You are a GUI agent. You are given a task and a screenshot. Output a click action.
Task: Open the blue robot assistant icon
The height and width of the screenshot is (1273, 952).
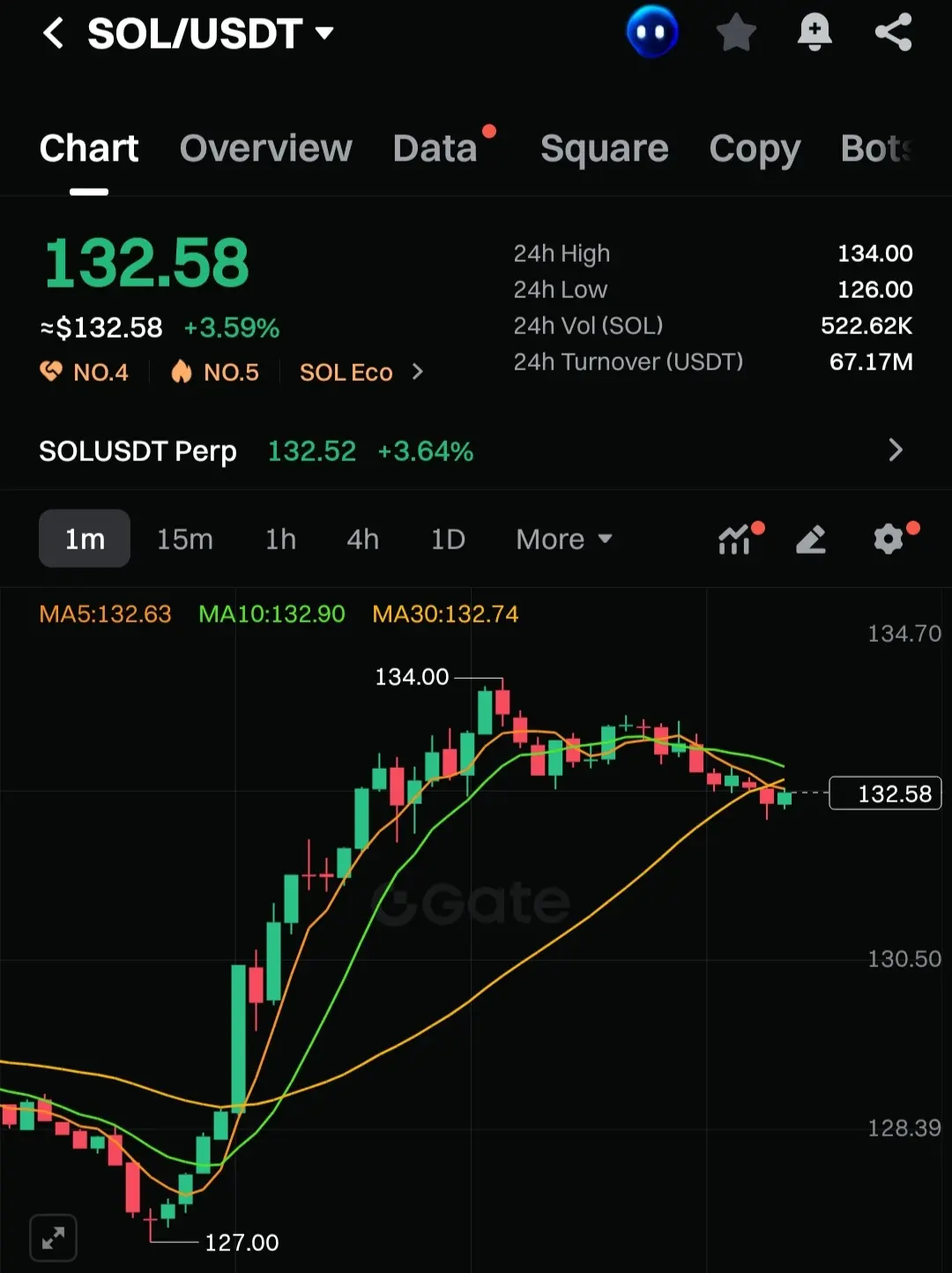[x=652, y=32]
